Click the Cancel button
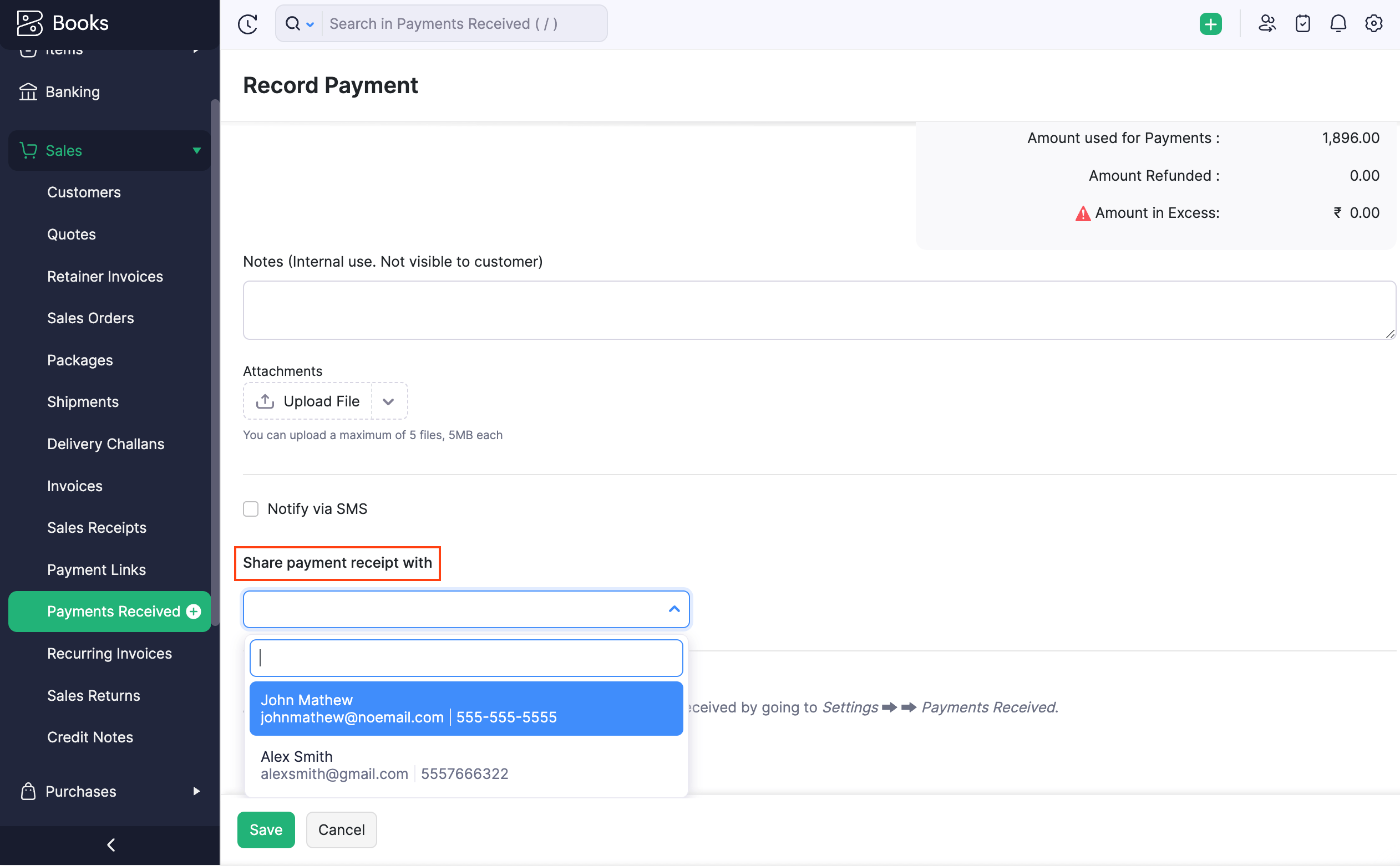Viewport: 1400px width, 866px height. pos(341,829)
